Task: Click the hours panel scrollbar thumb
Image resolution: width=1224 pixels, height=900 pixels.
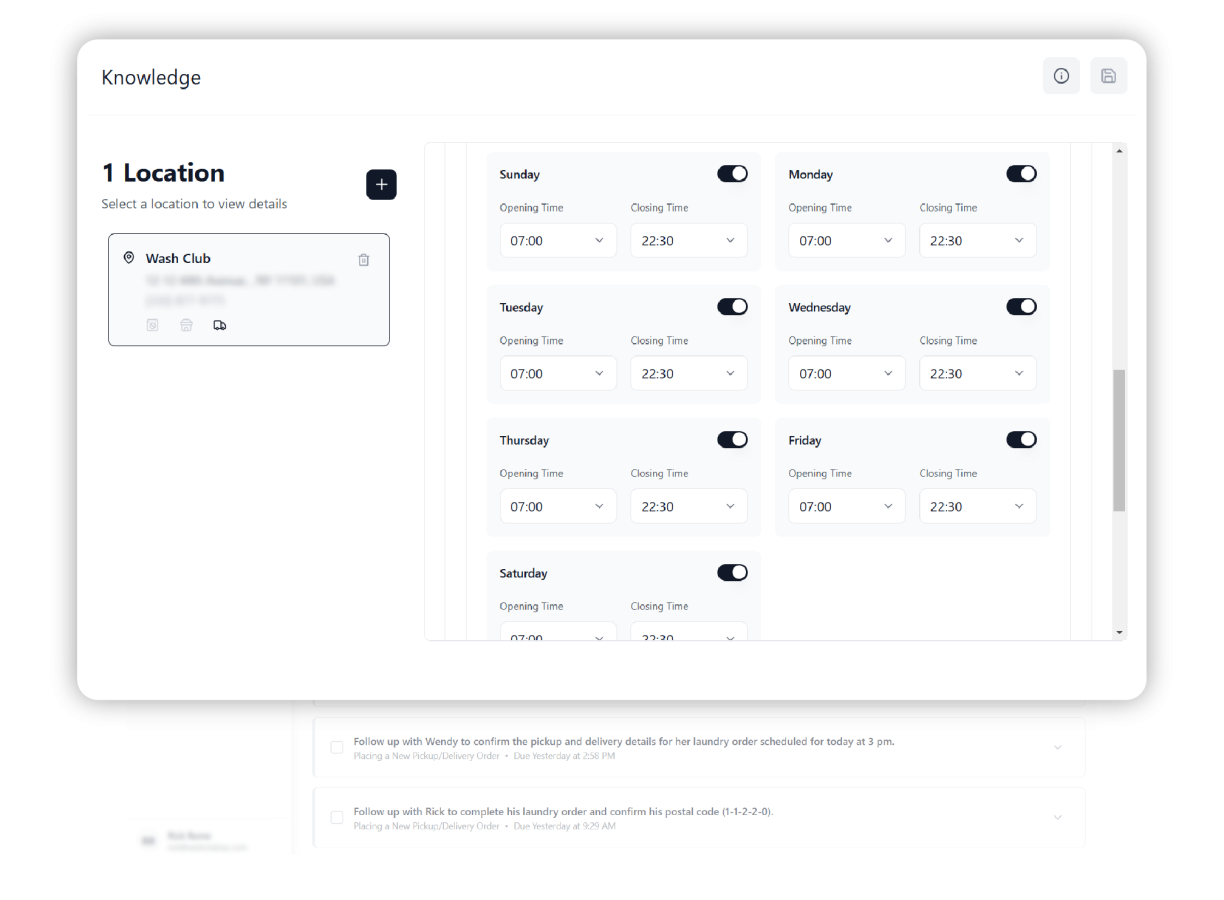Action: click(1119, 441)
